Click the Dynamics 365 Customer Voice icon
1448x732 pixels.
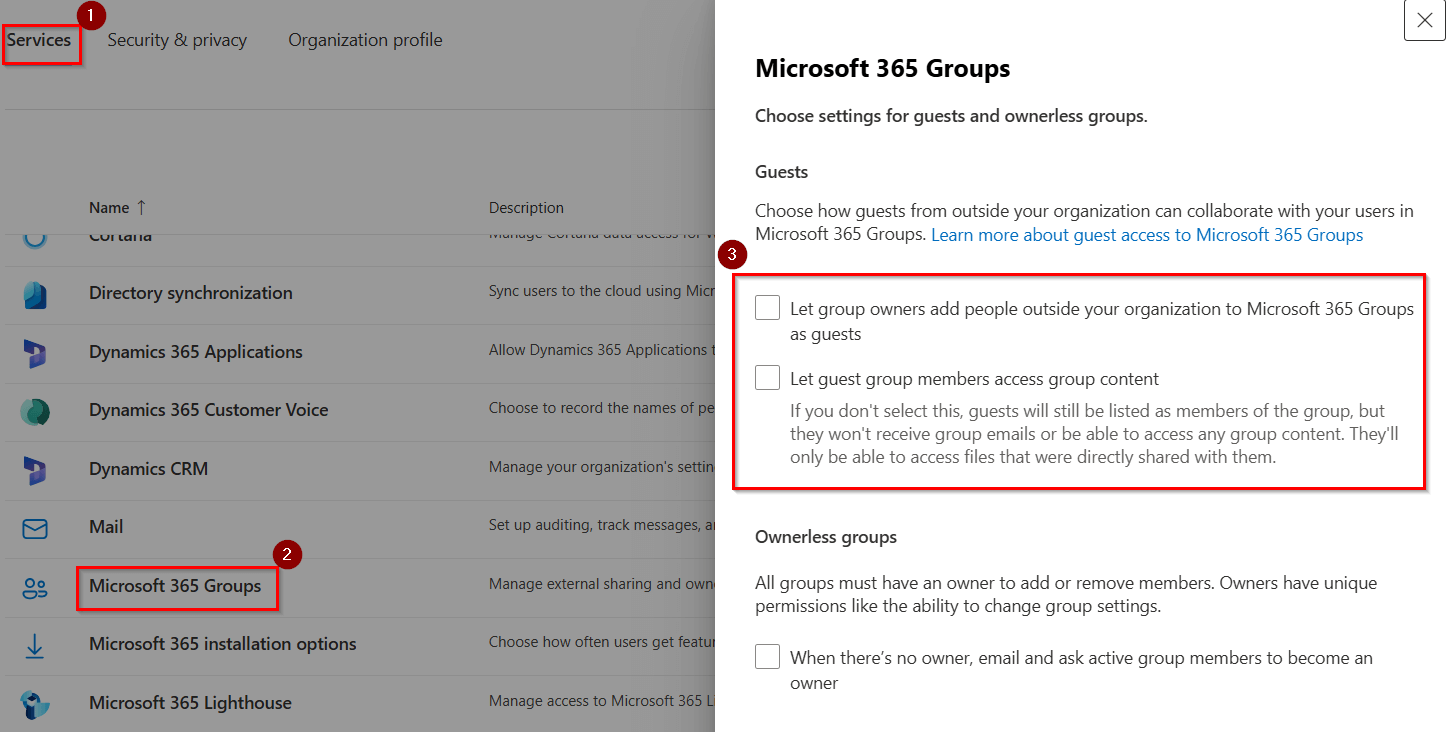pos(35,411)
